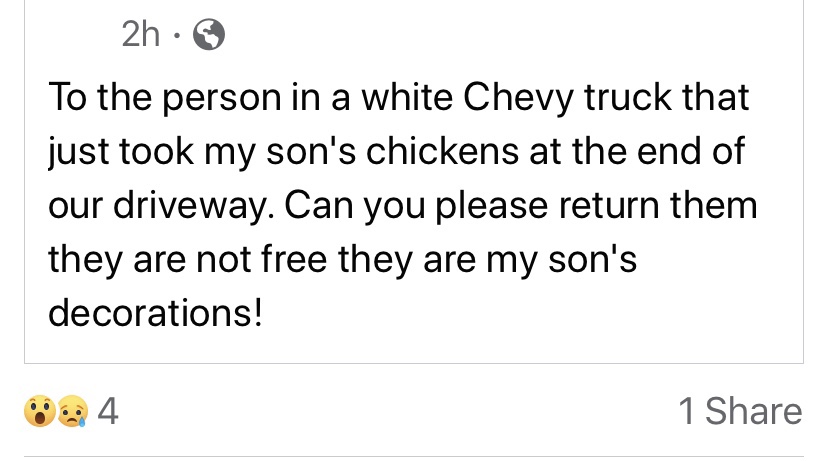The width and height of the screenshot is (828, 461).
Task: Click the word Can in the post
Action: (x=320, y=207)
